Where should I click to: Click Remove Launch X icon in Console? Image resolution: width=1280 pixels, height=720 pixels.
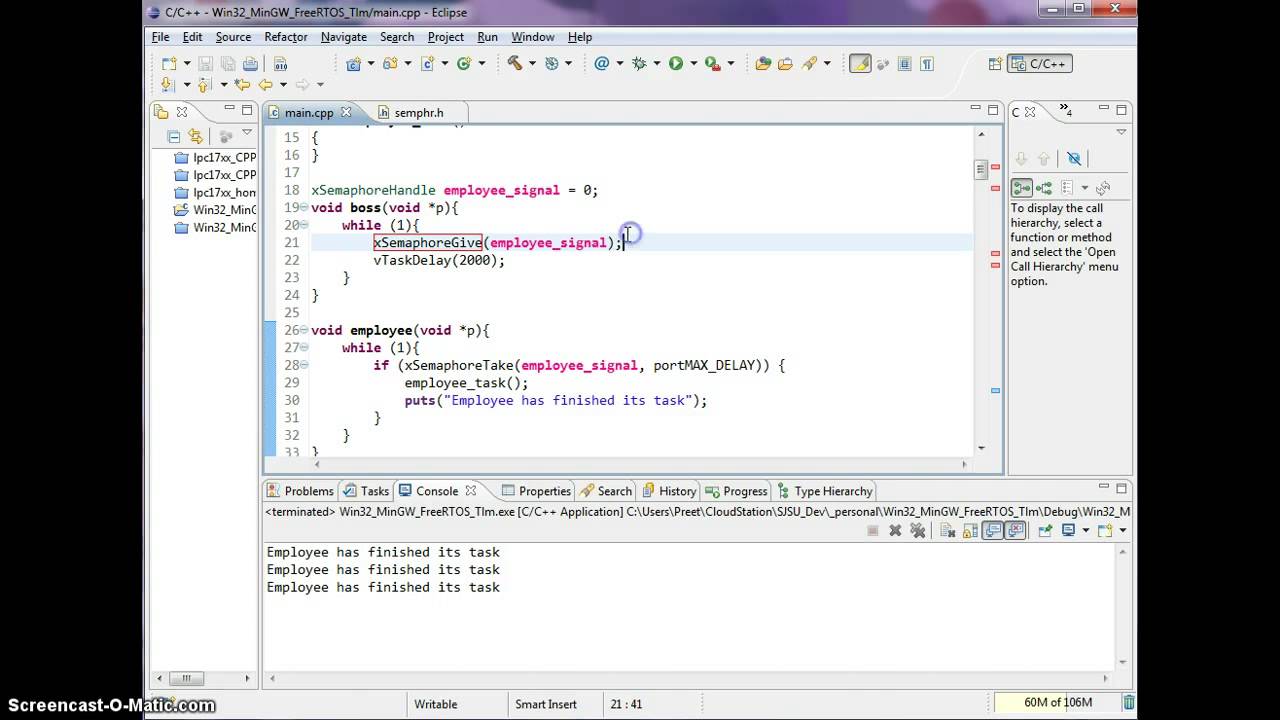click(x=895, y=531)
